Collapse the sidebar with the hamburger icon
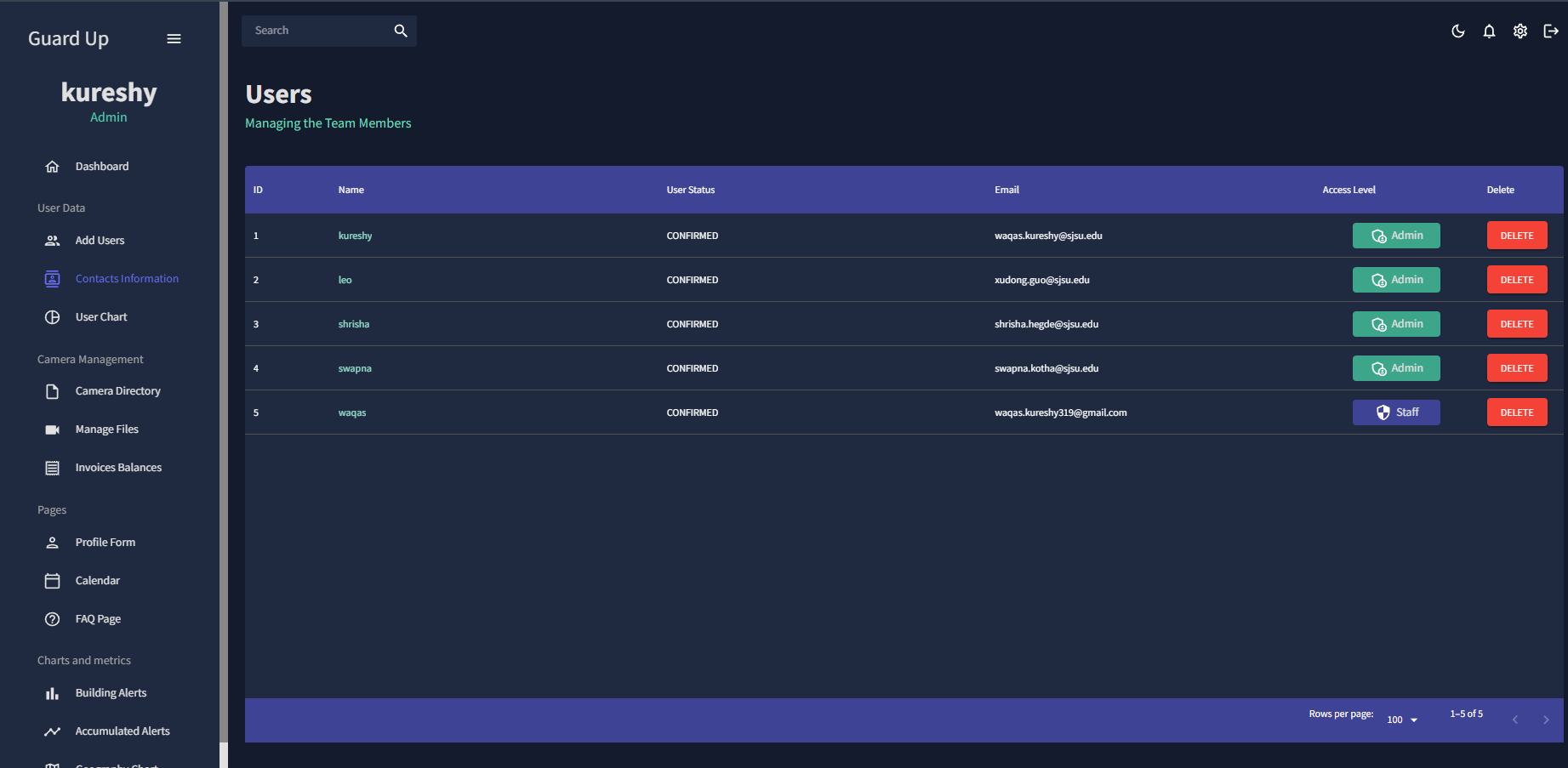The width and height of the screenshot is (1568, 768). [x=174, y=38]
